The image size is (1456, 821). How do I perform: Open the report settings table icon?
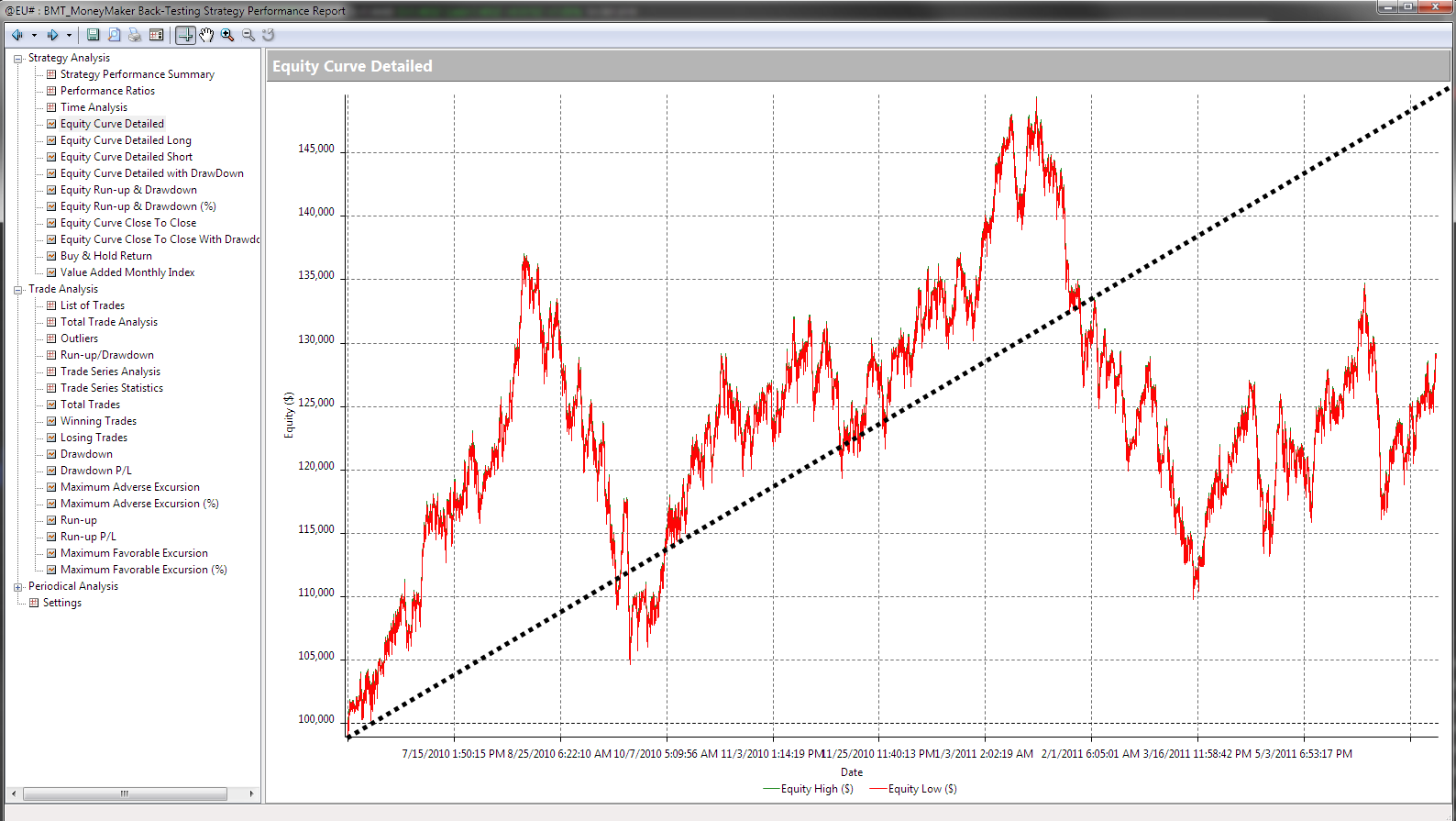click(x=156, y=35)
